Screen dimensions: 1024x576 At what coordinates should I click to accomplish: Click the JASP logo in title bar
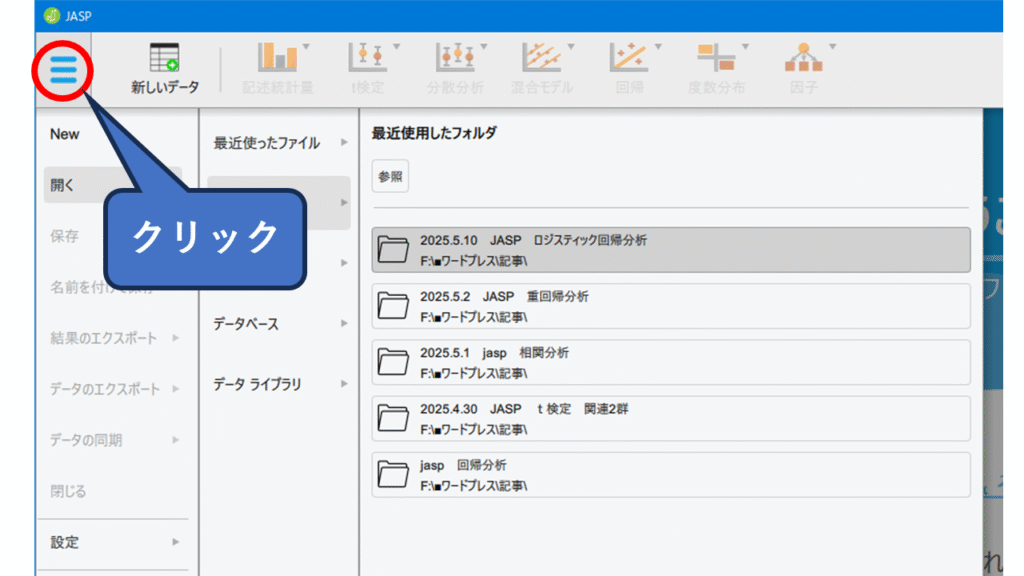pos(52,16)
